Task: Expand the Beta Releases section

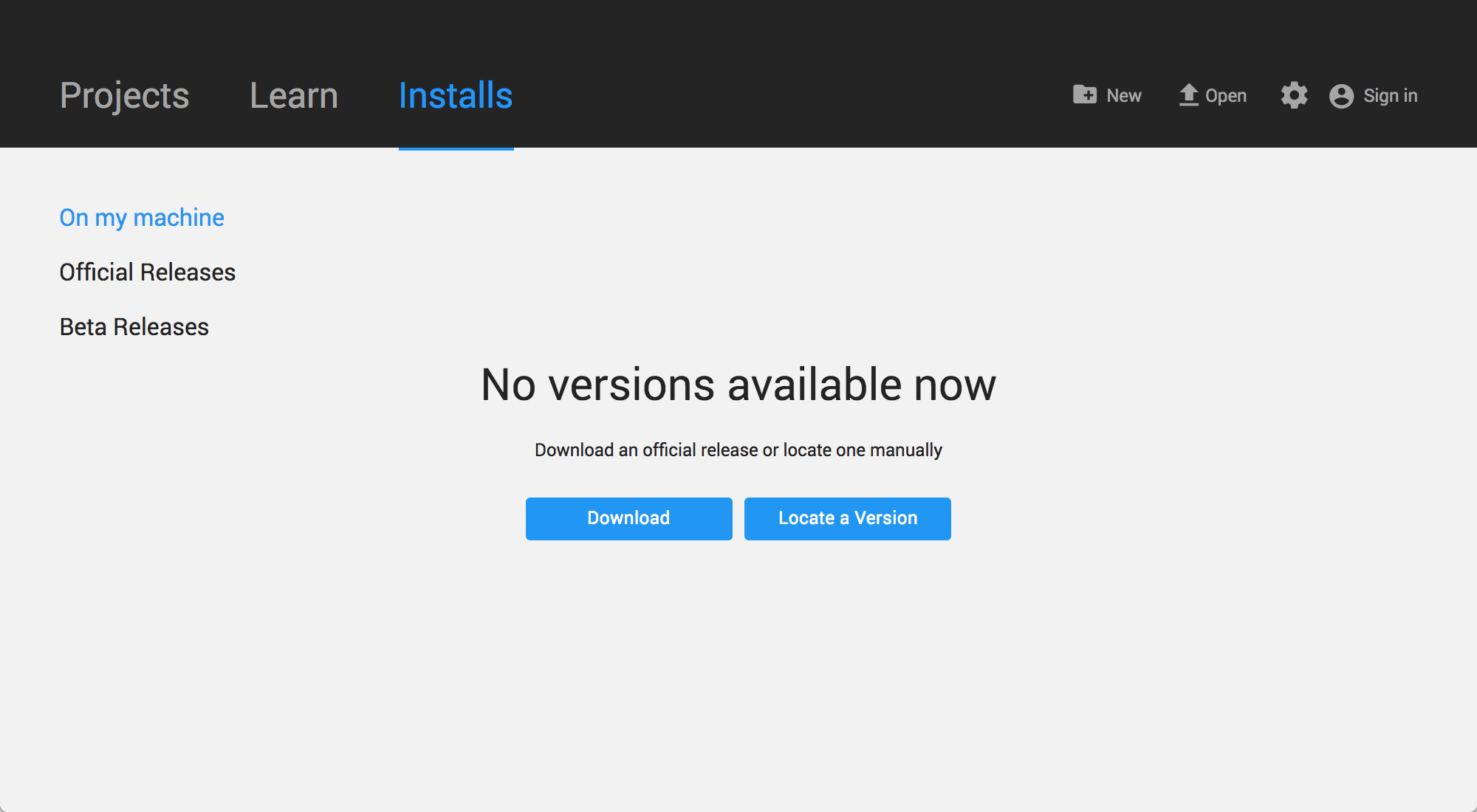Action: pos(133,326)
